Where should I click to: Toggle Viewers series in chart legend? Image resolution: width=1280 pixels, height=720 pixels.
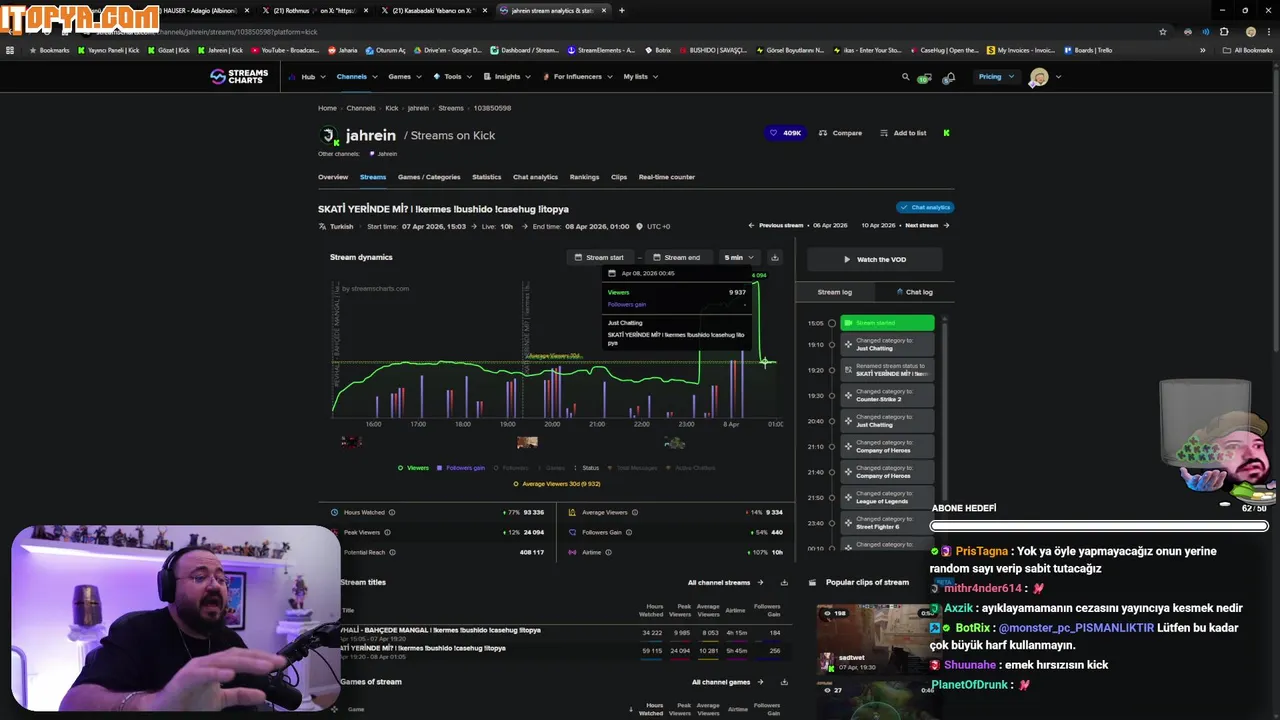click(413, 468)
